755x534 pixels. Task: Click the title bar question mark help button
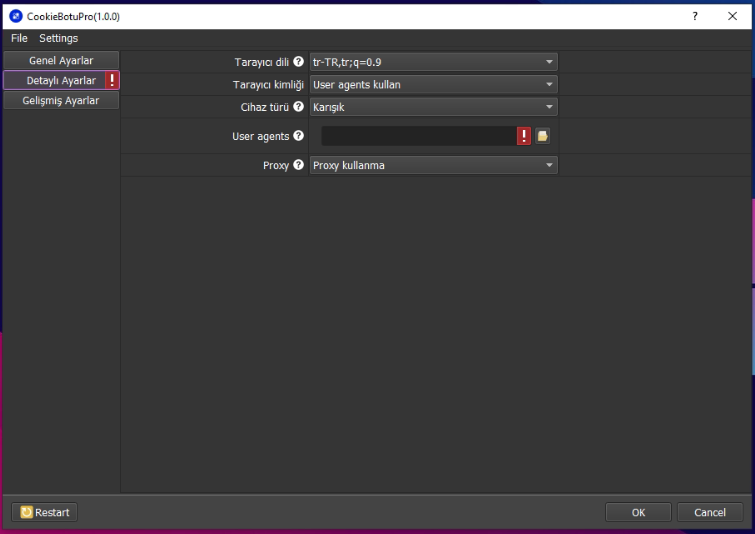tap(695, 16)
